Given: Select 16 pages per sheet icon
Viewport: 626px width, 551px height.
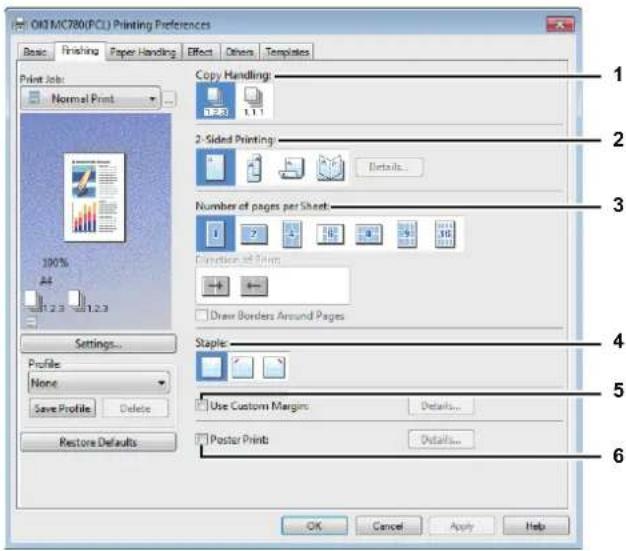Looking at the screenshot, I should point(445,234).
